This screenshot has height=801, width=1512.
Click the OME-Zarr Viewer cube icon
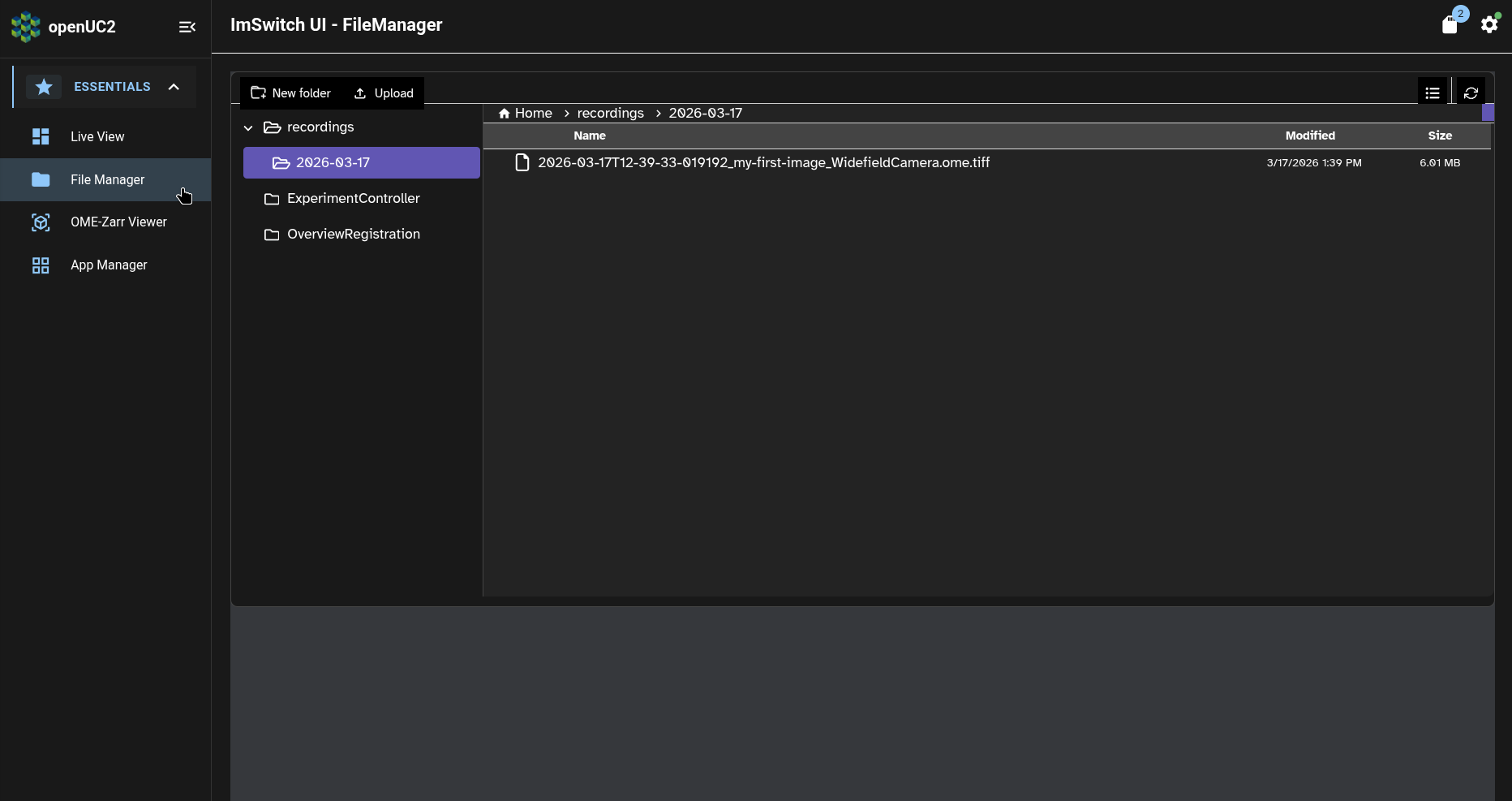point(41,222)
